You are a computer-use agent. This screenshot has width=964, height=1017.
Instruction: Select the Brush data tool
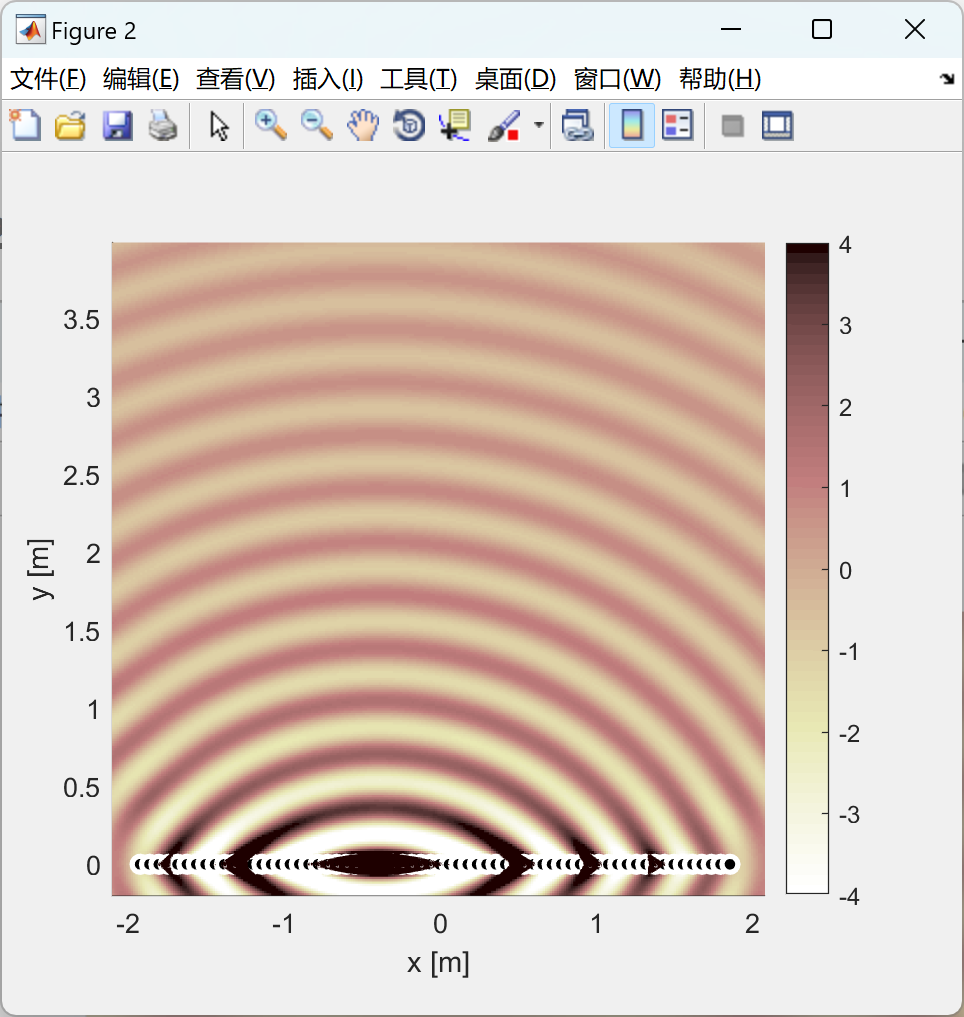pos(503,125)
